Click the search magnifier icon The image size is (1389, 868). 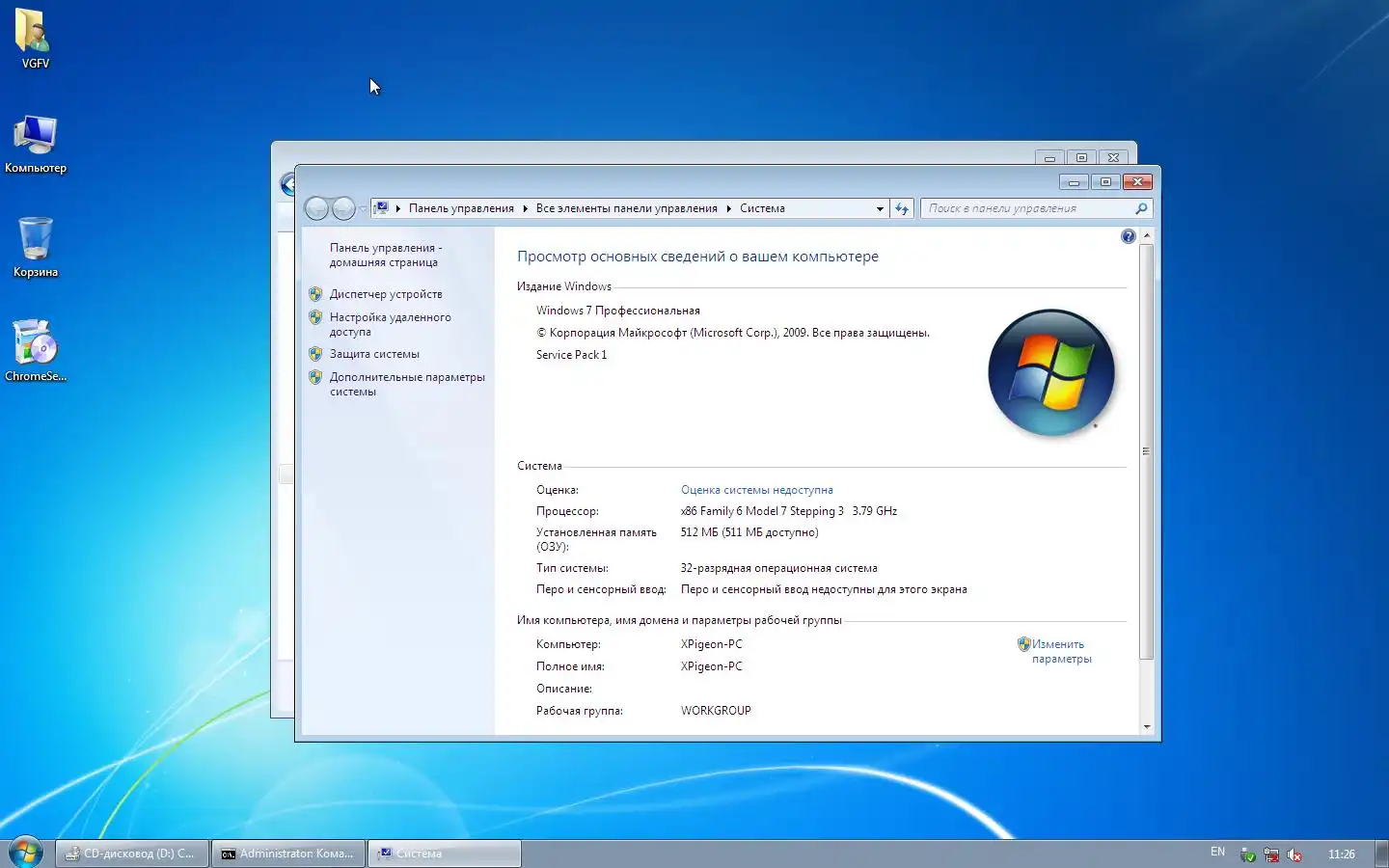1141,208
